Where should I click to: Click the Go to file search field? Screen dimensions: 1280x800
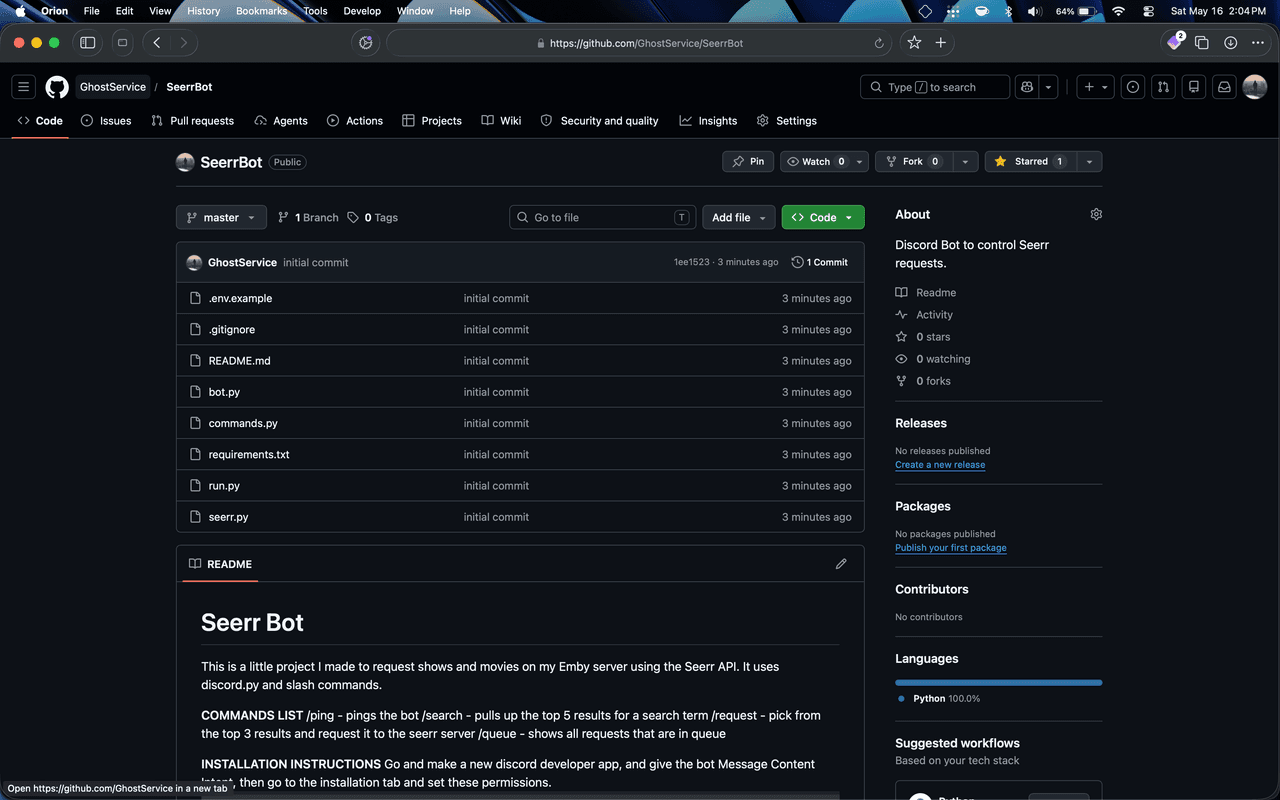(x=602, y=217)
